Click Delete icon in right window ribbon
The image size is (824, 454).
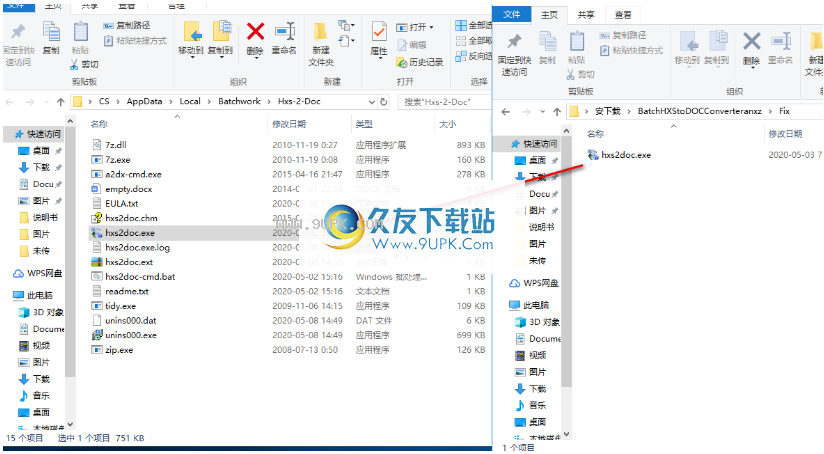(751, 42)
